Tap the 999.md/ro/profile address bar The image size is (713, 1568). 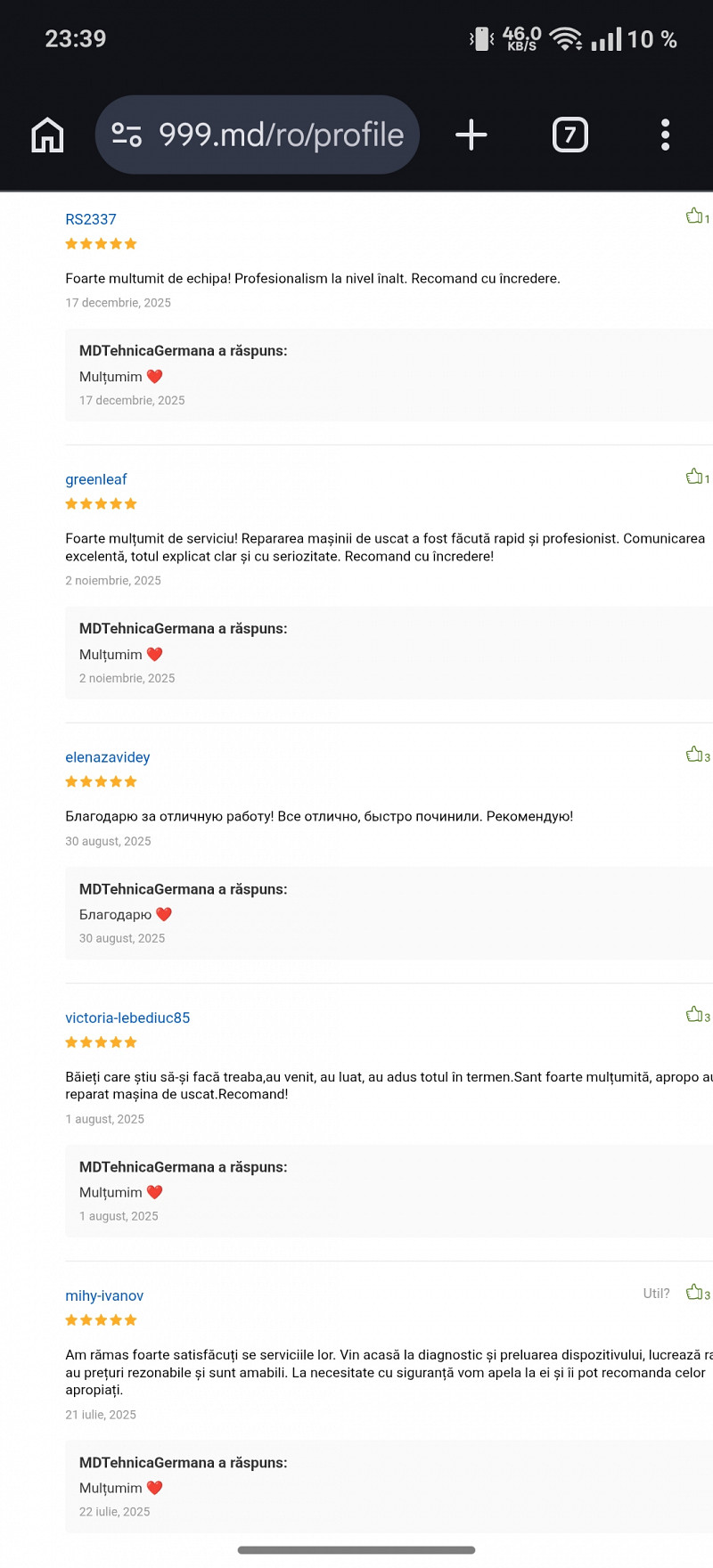(x=281, y=135)
